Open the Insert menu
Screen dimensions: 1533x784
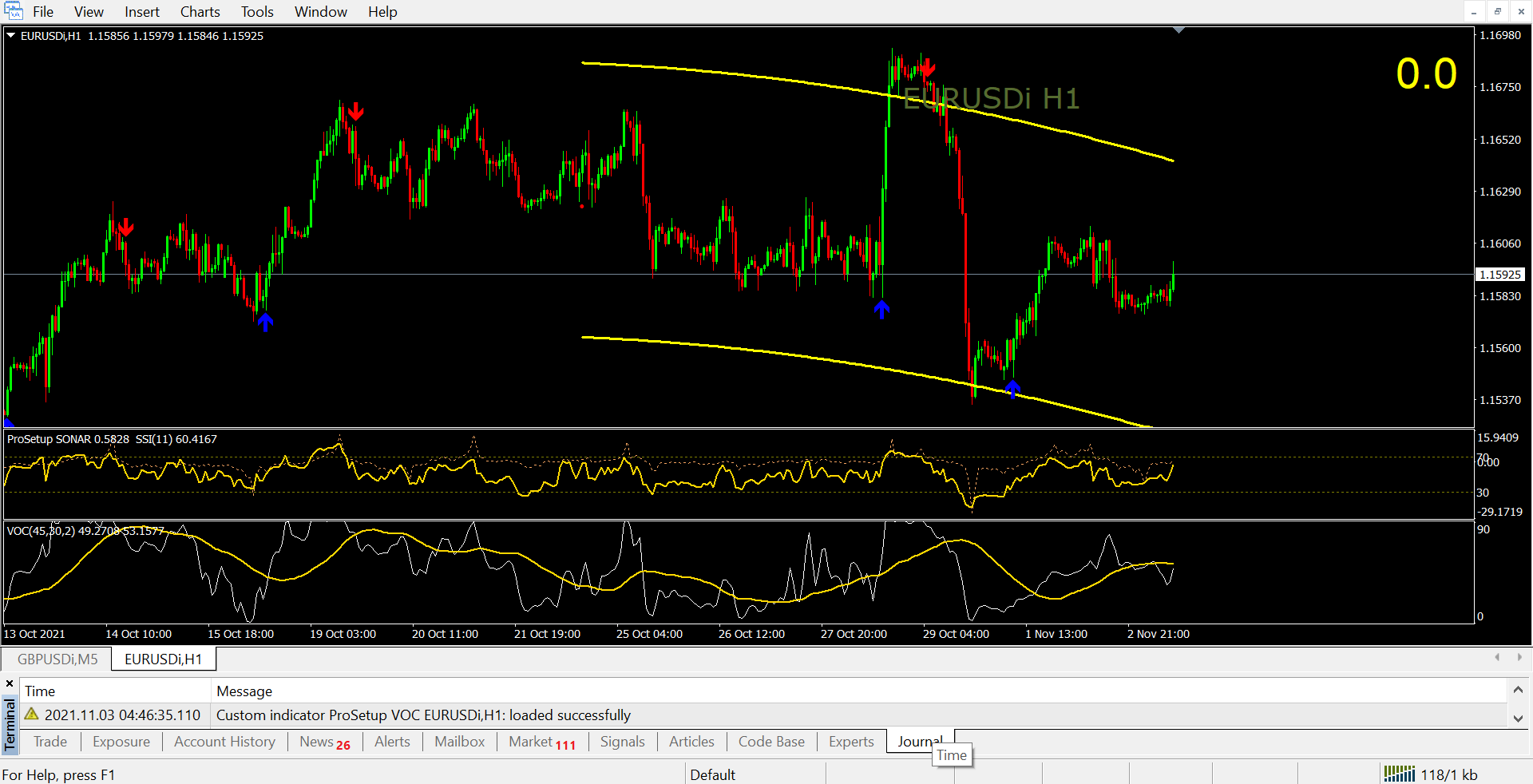pos(141,12)
